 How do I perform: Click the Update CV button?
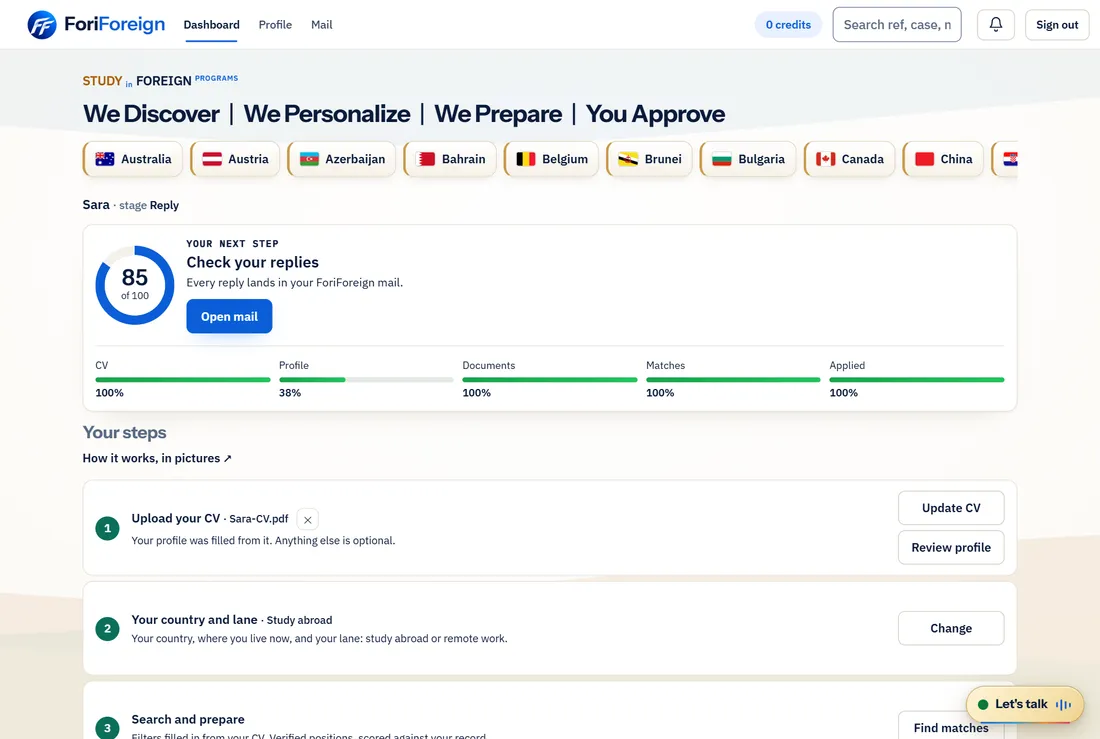coord(951,508)
